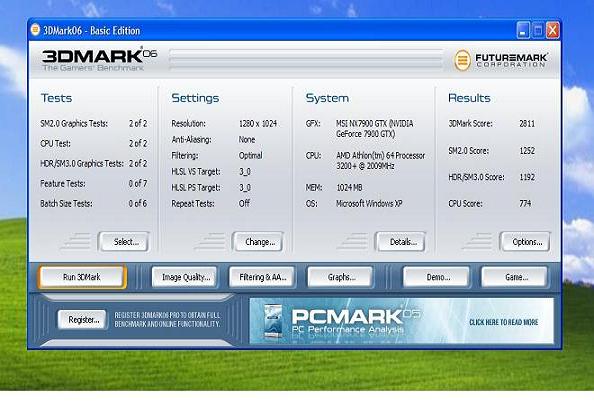Start the benchmark with Run 3DMark
The height and width of the screenshot is (410, 594).
tap(82, 277)
